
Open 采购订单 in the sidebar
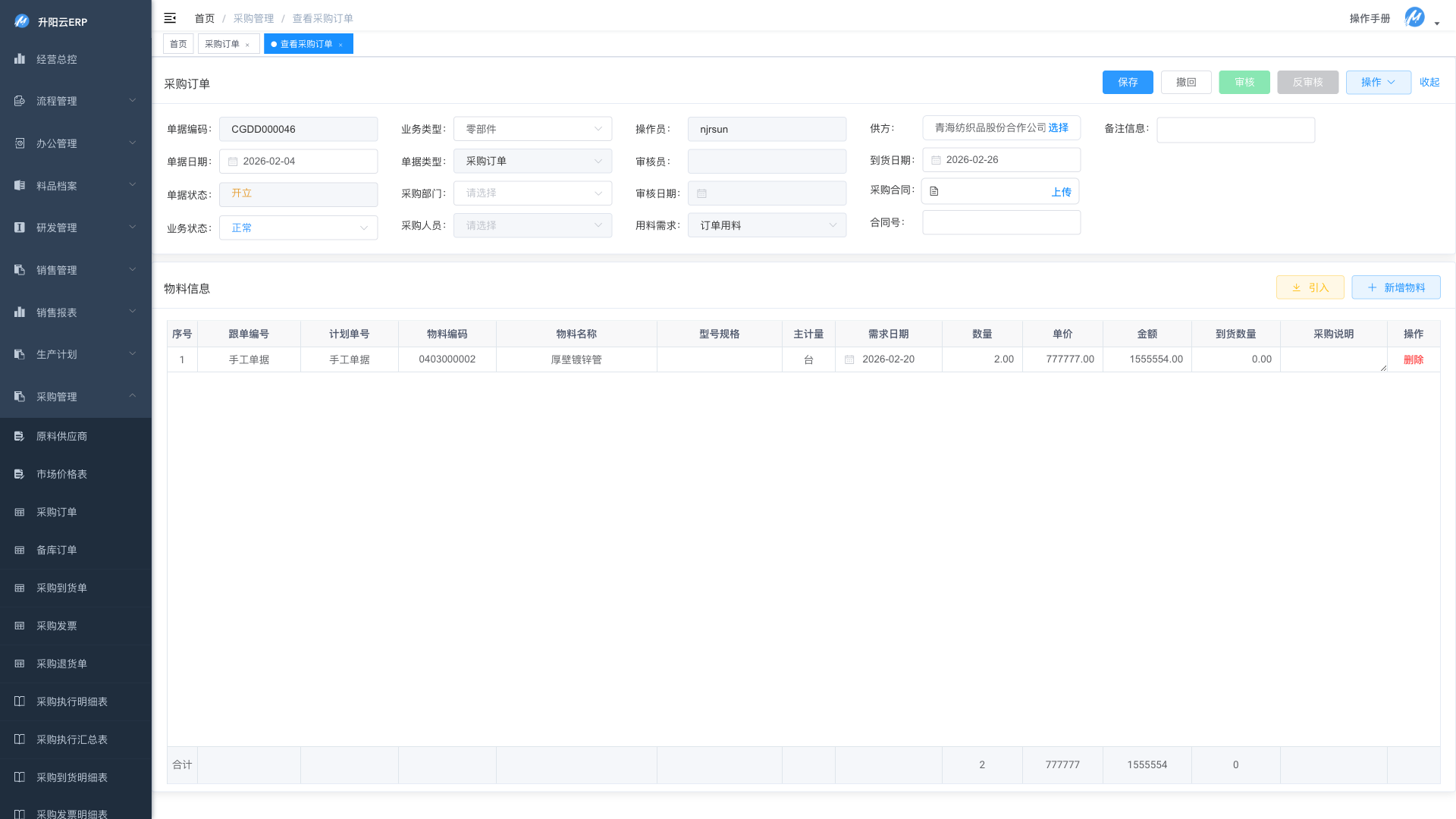[57, 512]
